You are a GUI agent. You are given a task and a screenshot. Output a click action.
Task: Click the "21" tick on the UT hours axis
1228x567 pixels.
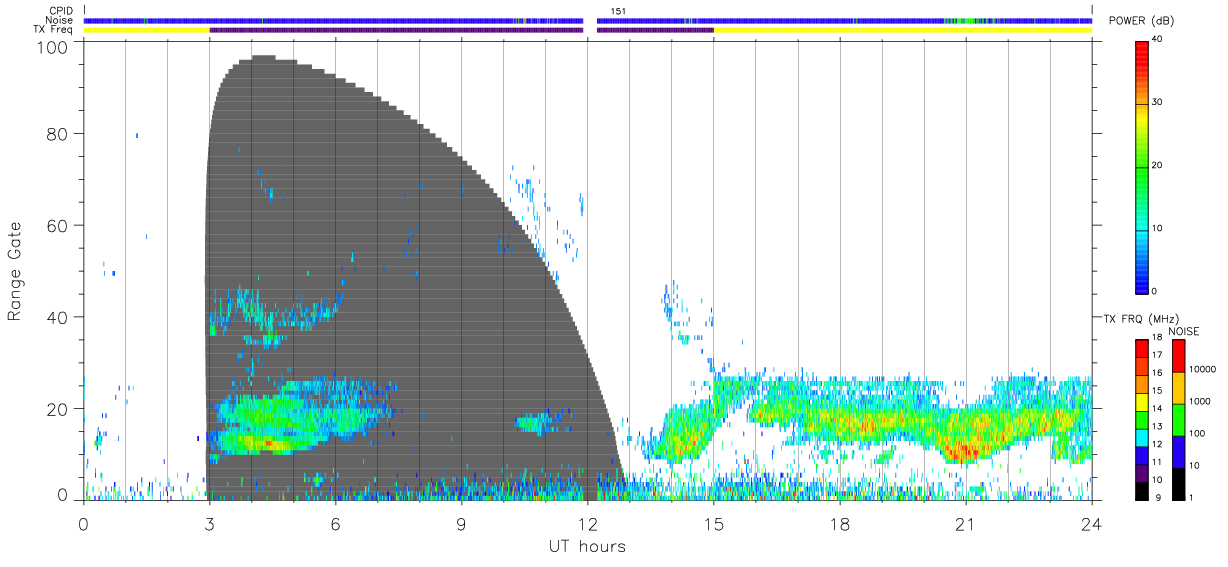(x=966, y=524)
